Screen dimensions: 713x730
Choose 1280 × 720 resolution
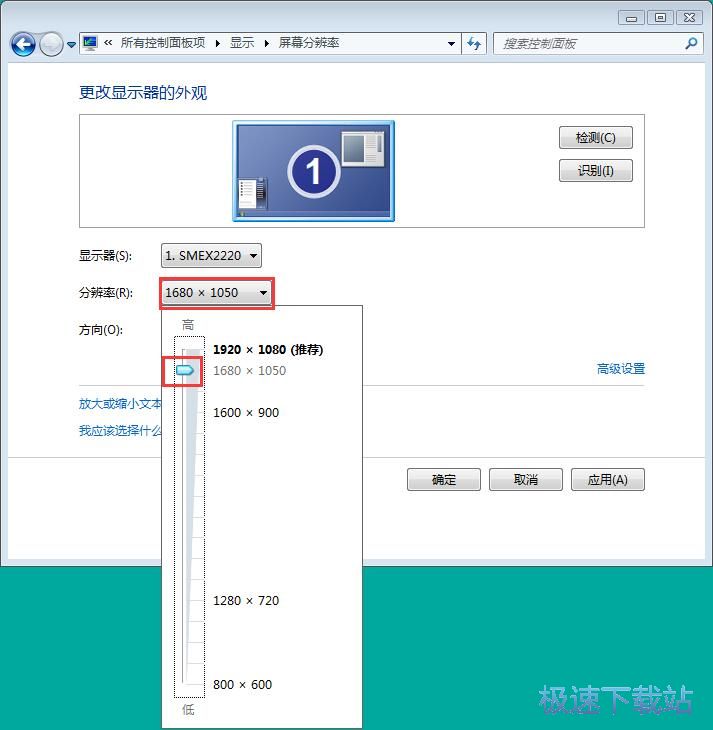[x=246, y=601]
